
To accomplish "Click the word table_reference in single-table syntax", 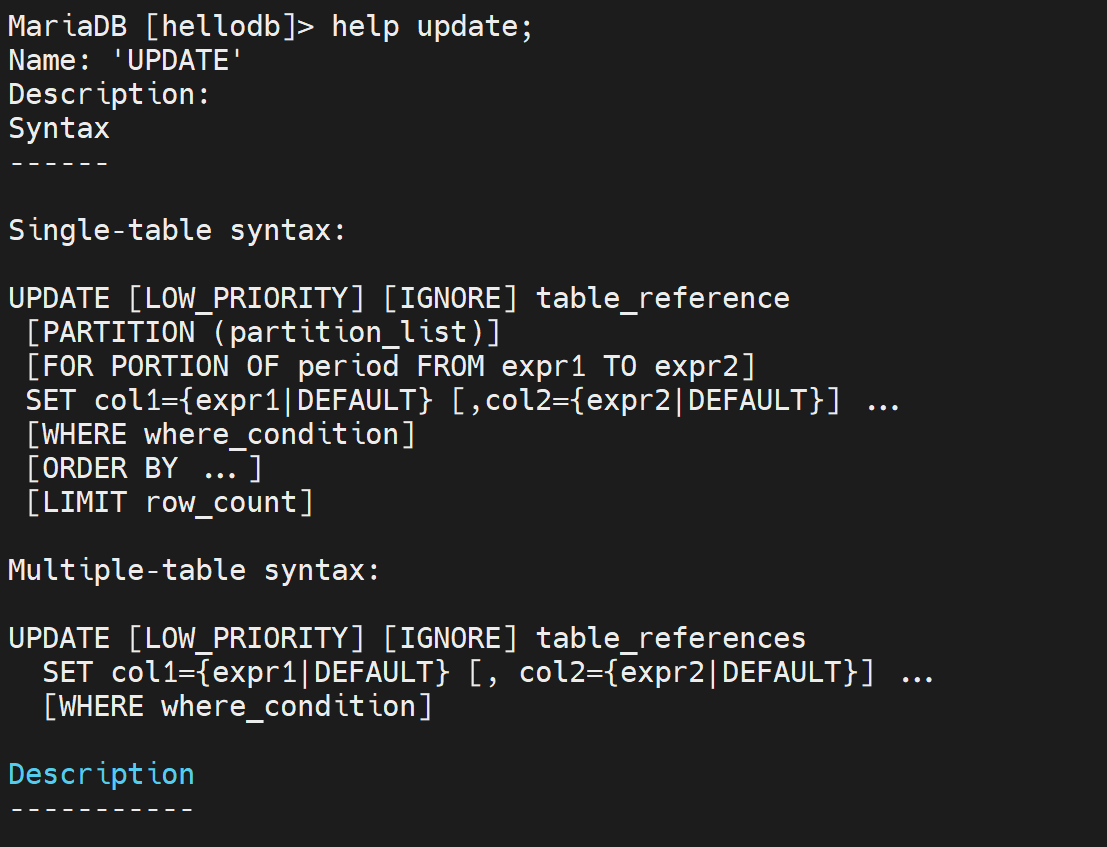I will tap(662, 298).
